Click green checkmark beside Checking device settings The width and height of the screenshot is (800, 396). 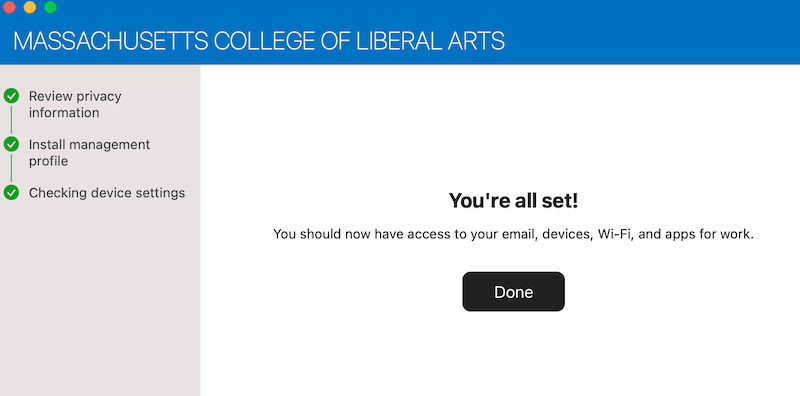coord(11,193)
